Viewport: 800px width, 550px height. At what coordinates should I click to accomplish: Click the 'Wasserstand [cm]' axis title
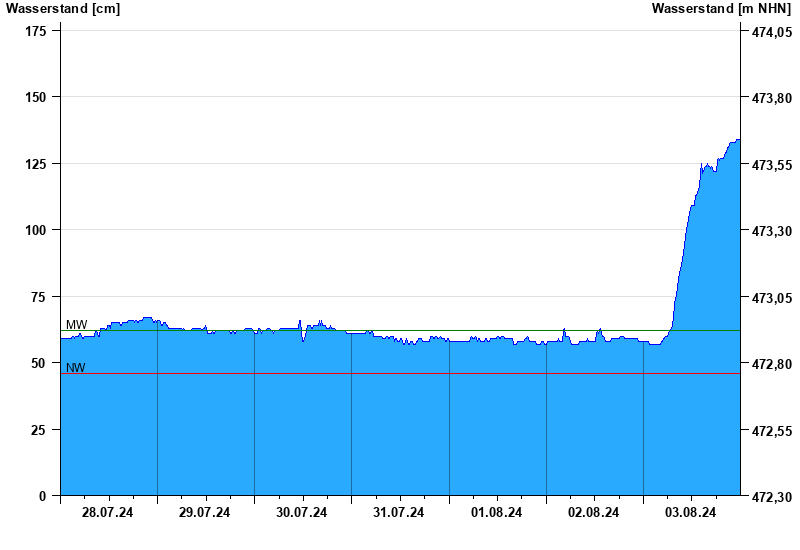point(62,9)
